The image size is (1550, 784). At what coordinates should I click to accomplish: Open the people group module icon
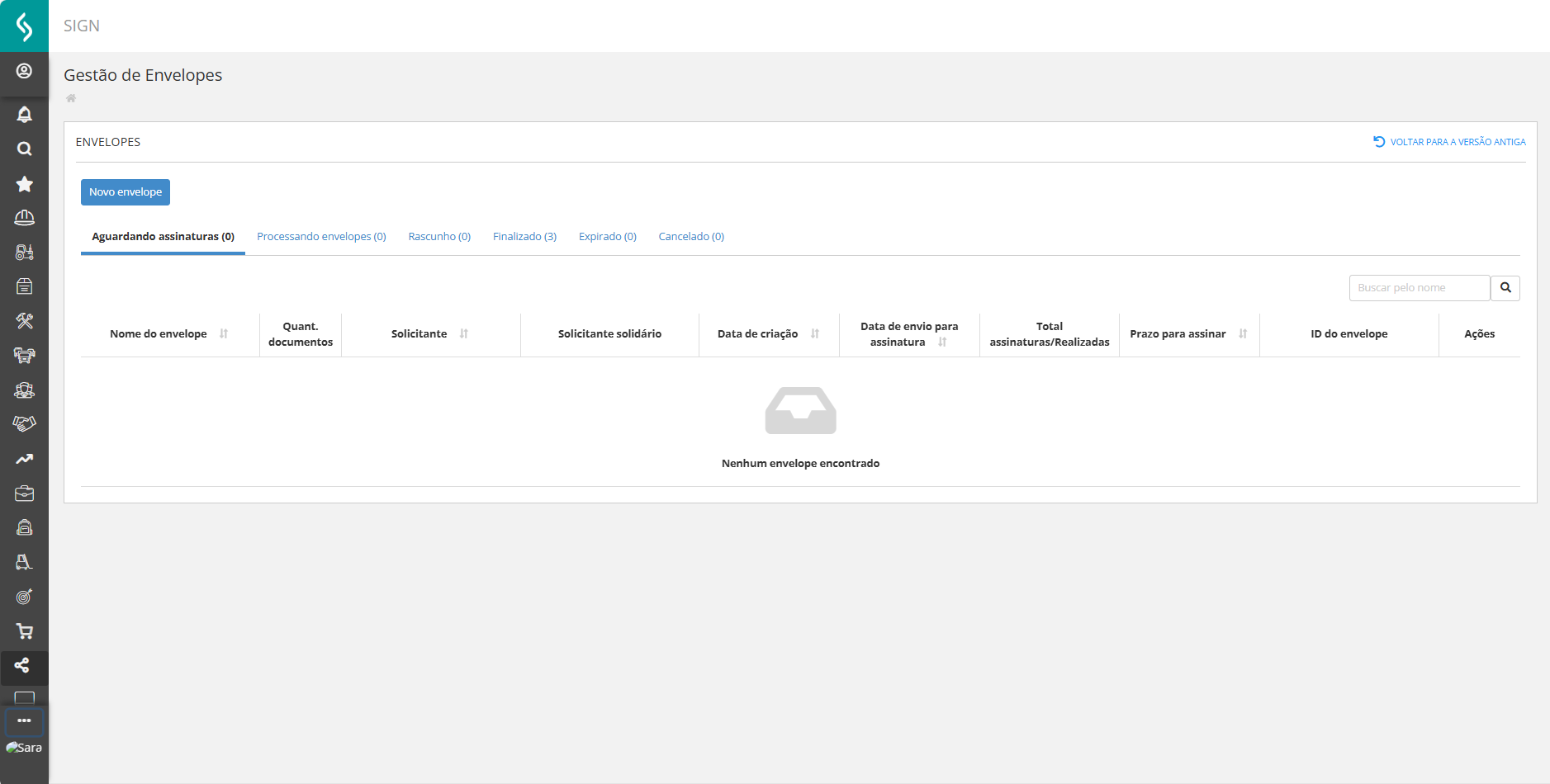pos(24,390)
